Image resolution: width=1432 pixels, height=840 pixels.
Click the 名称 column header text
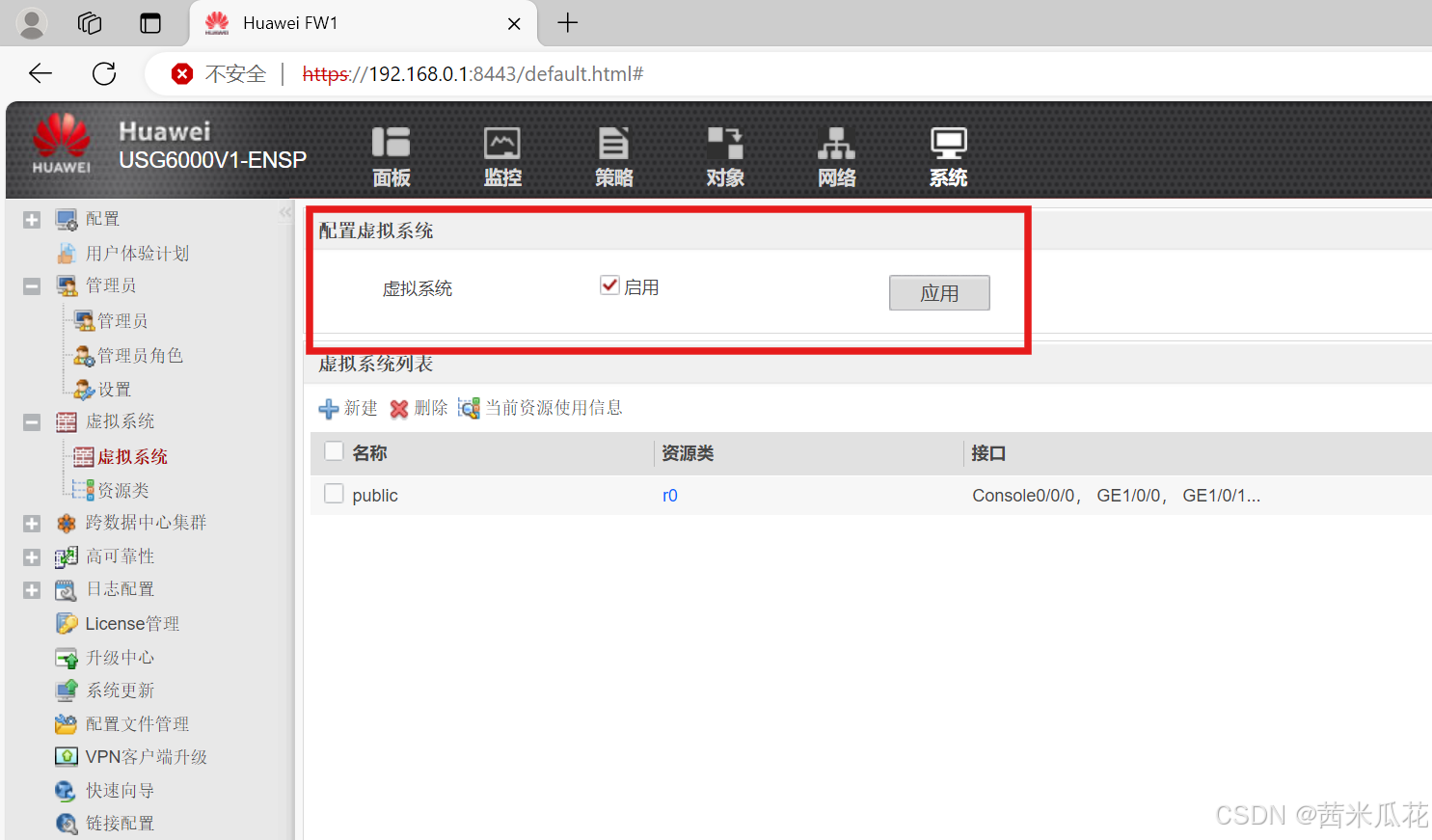coord(369,453)
